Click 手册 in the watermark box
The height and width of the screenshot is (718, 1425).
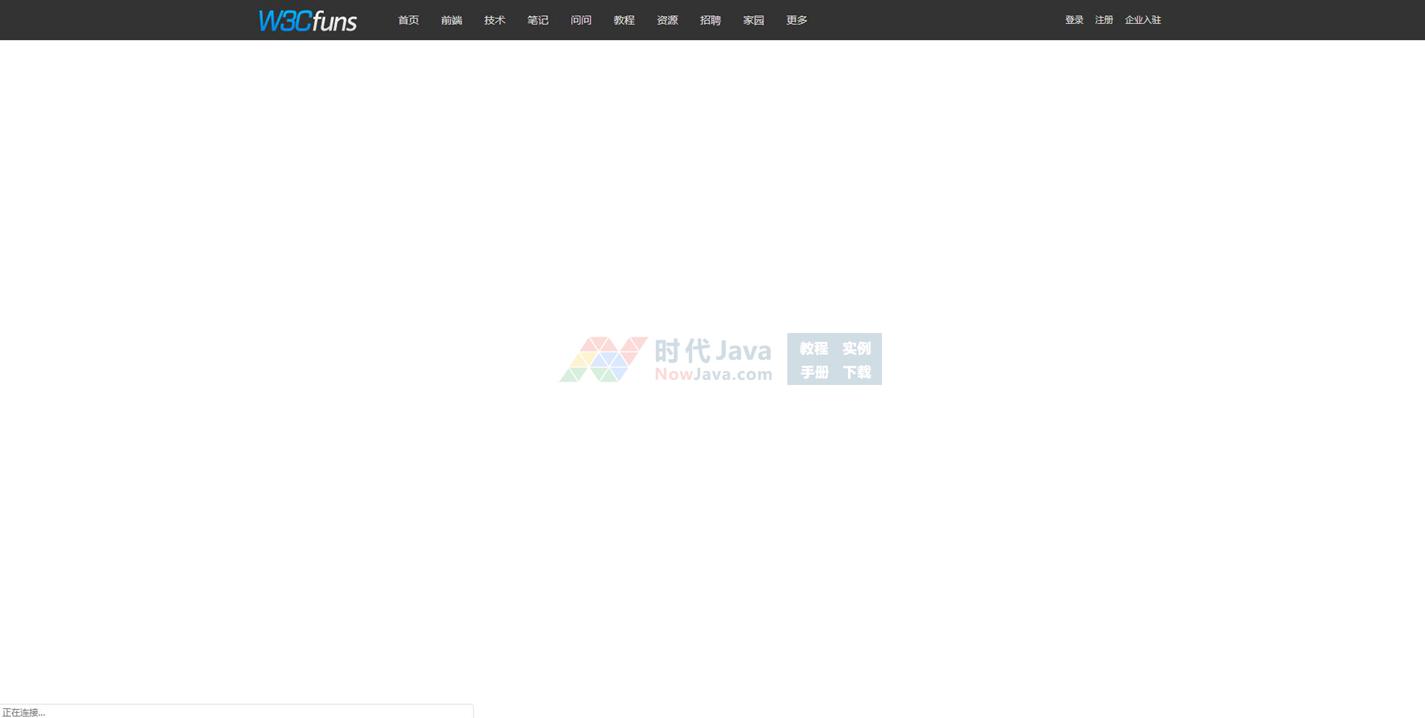pos(814,372)
